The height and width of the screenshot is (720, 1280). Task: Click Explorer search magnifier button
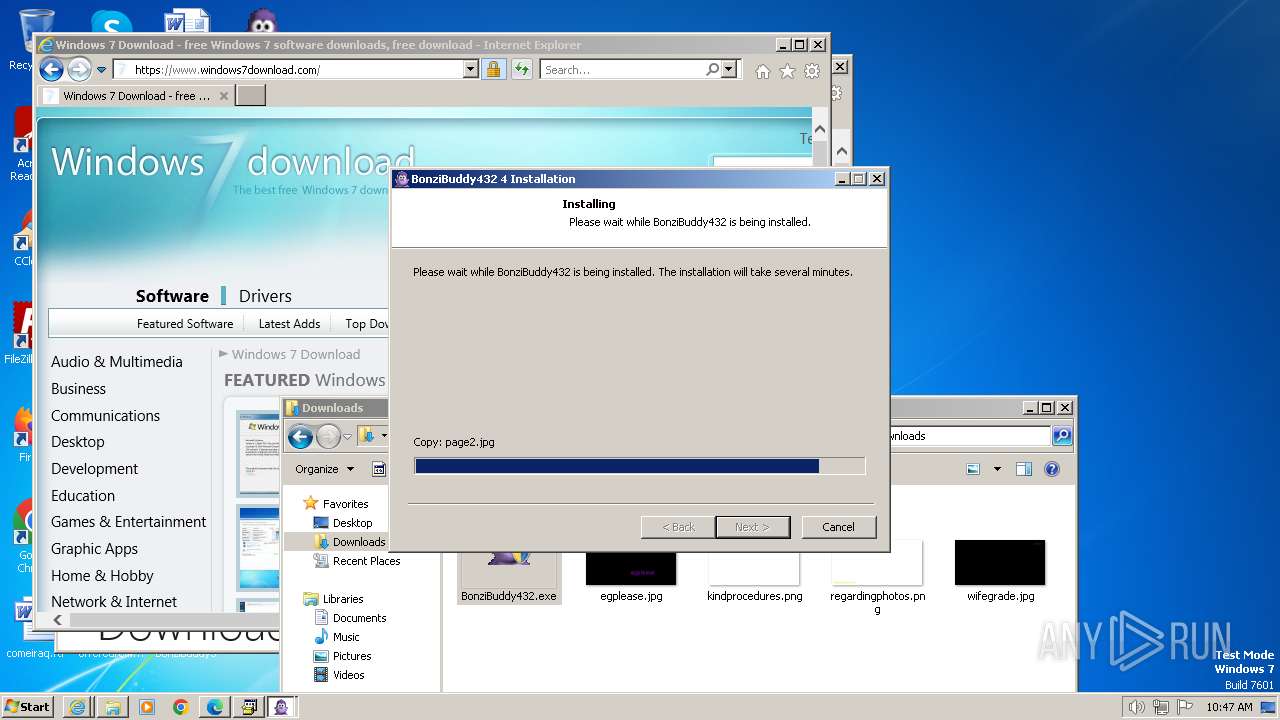1062,436
